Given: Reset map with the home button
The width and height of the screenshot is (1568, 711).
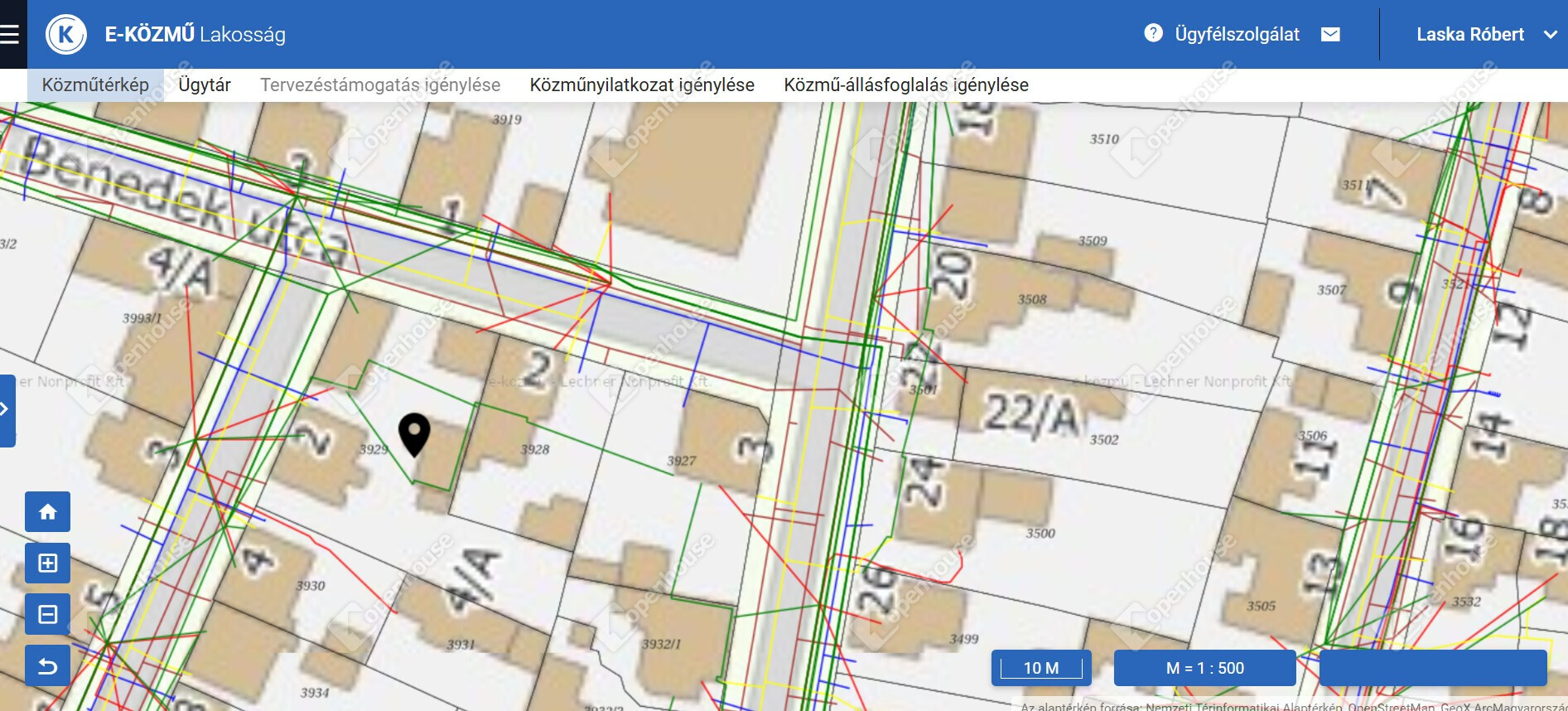Looking at the screenshot, I should (x=47, y=511).
